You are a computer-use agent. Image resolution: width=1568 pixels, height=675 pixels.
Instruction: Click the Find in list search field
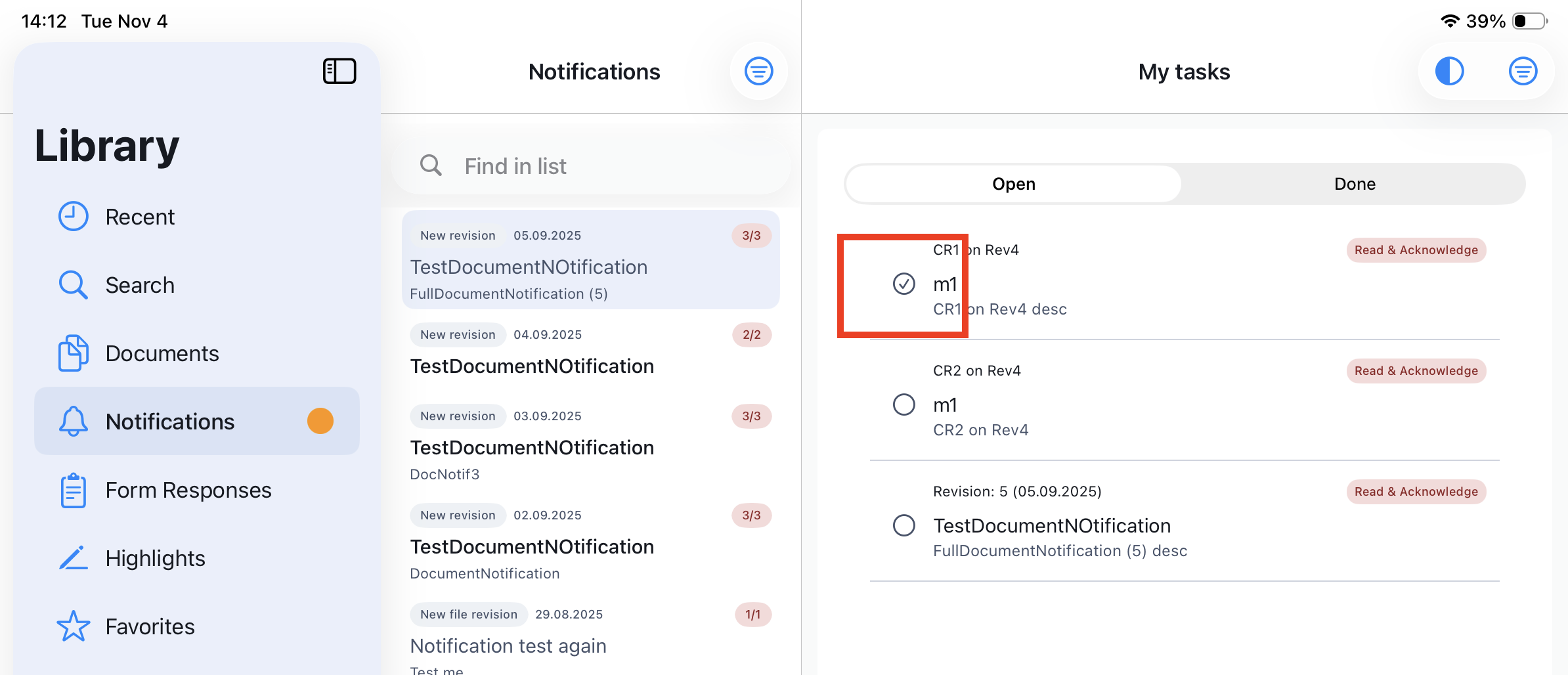(591, 166)
